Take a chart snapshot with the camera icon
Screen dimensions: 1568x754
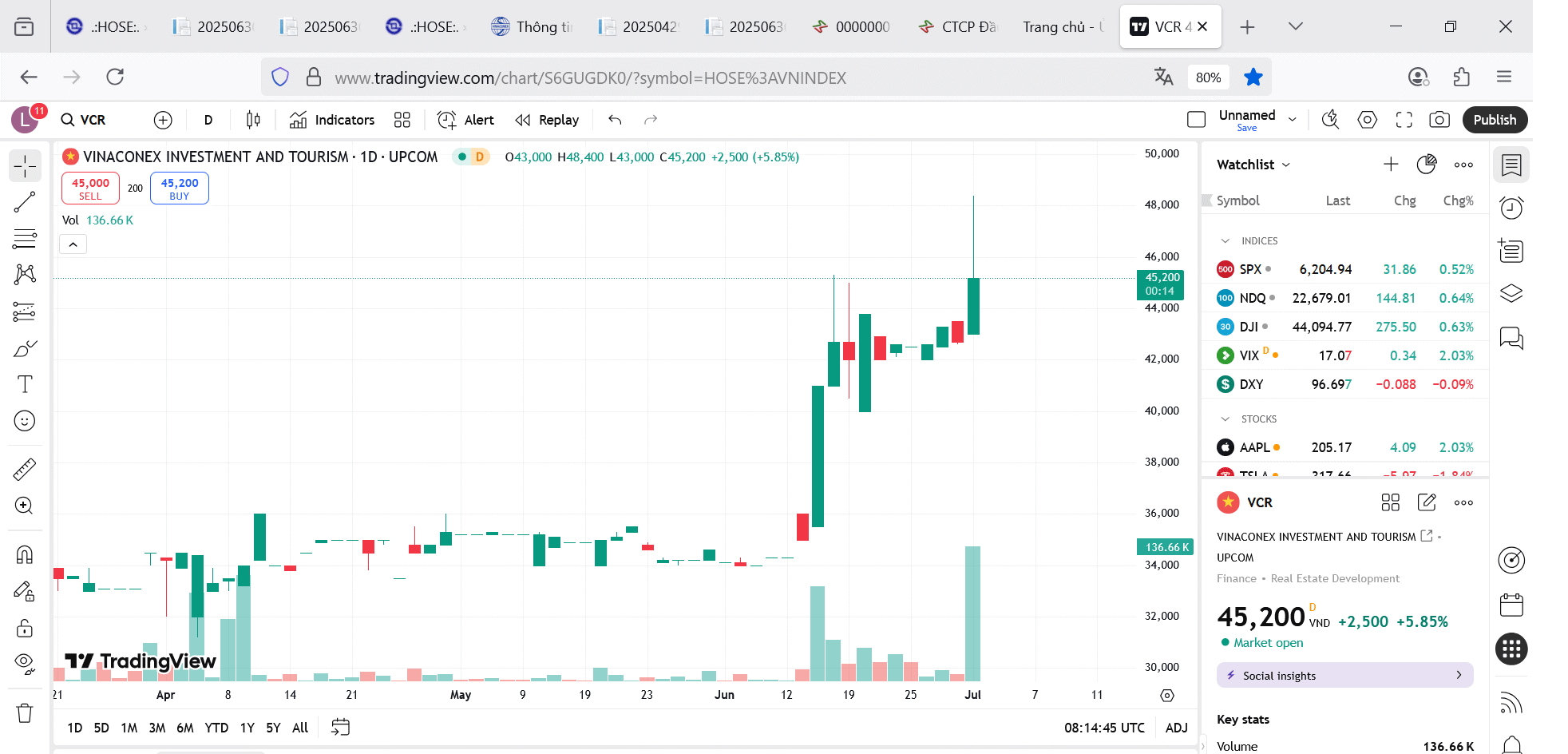1439,119
